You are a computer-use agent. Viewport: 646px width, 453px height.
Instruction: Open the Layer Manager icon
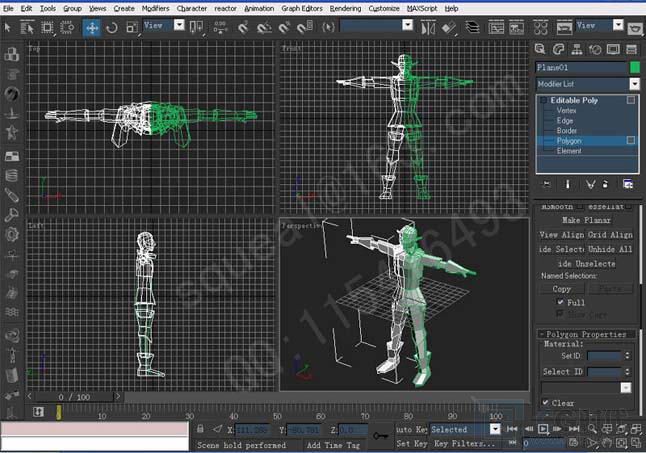[473, 28]
